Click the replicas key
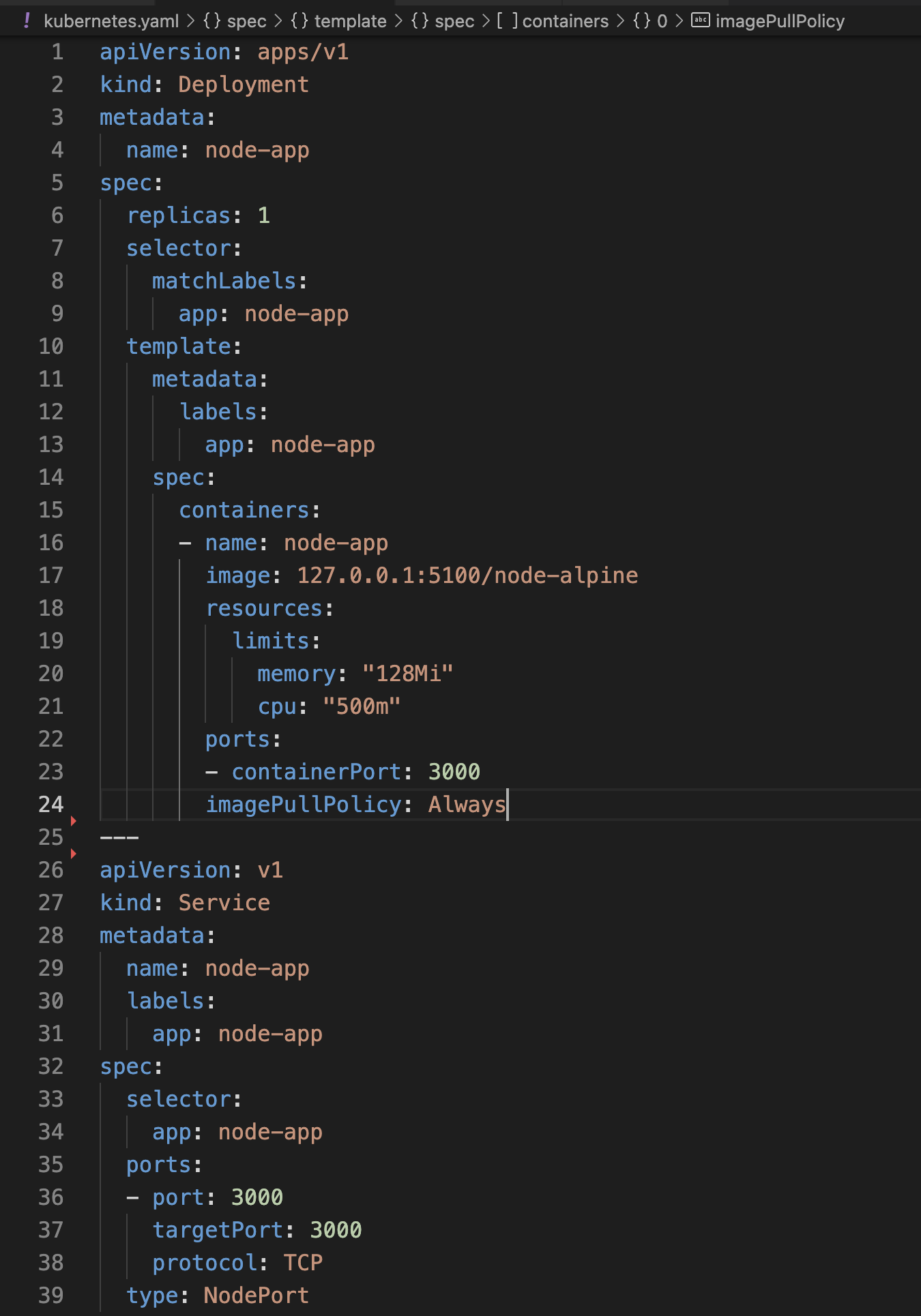Image resolution: width=921 pixels, height=1316 pixels. [x=179, y=215]
